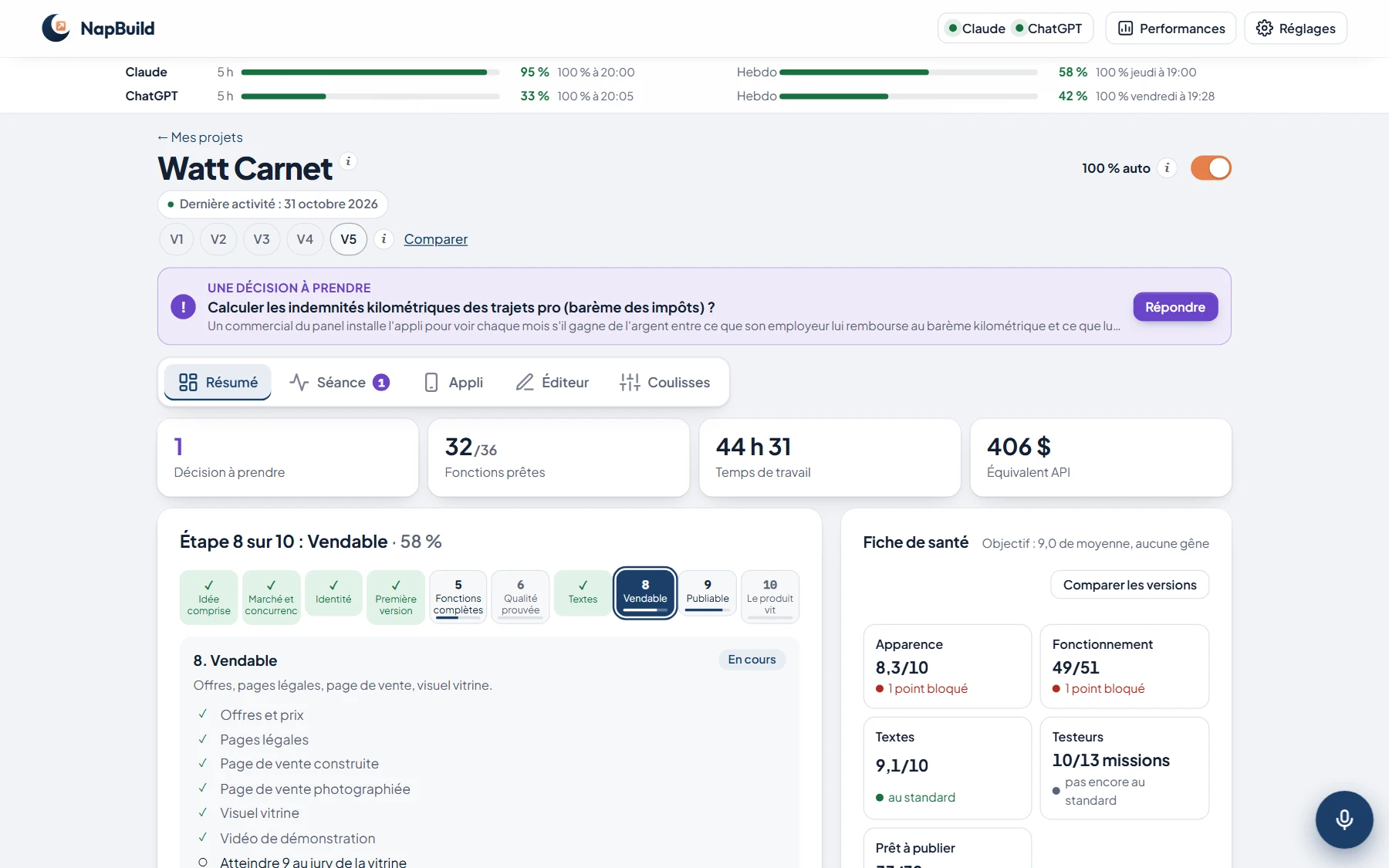Click the Éditeur pencil icon
The image size is (1389, 868).
(525, 383)
